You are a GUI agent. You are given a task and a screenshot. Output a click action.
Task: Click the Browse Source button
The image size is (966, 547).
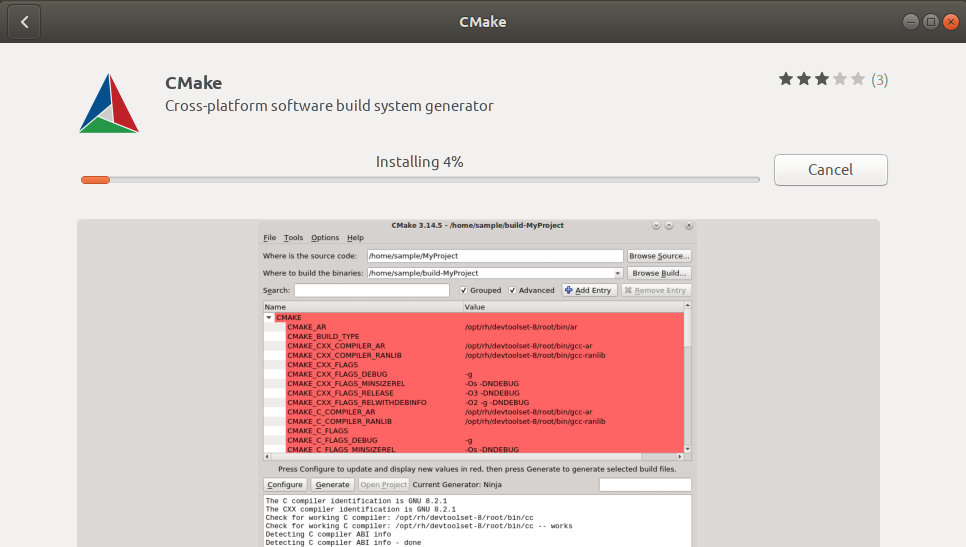tap(659, 256)
